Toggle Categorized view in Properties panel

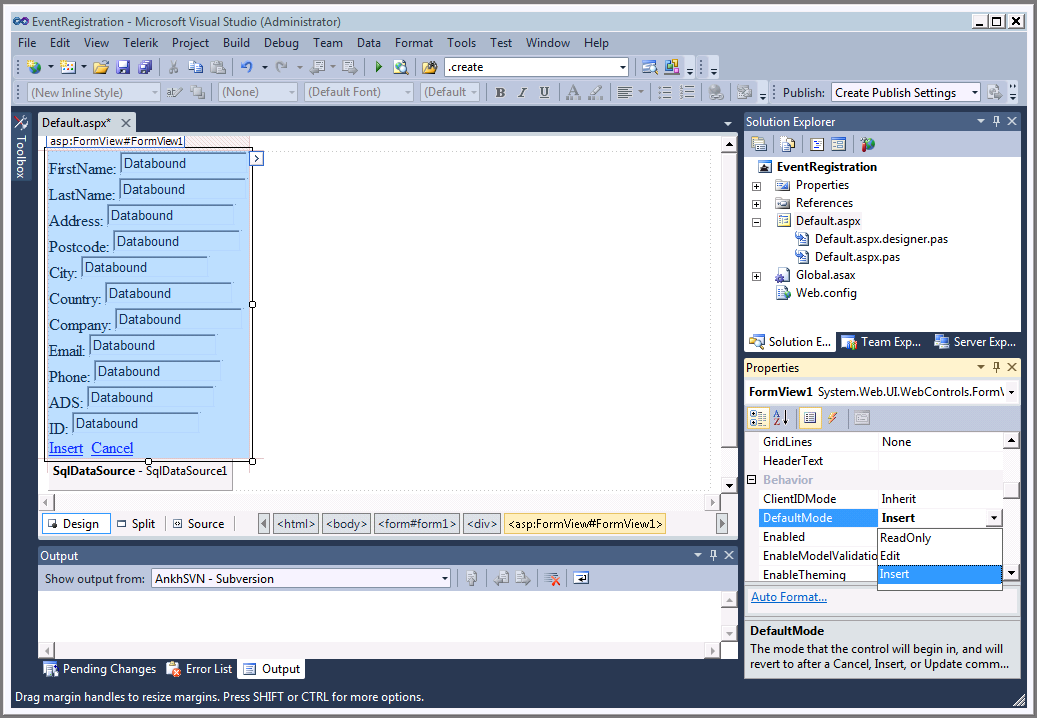(x=759, y=418)
